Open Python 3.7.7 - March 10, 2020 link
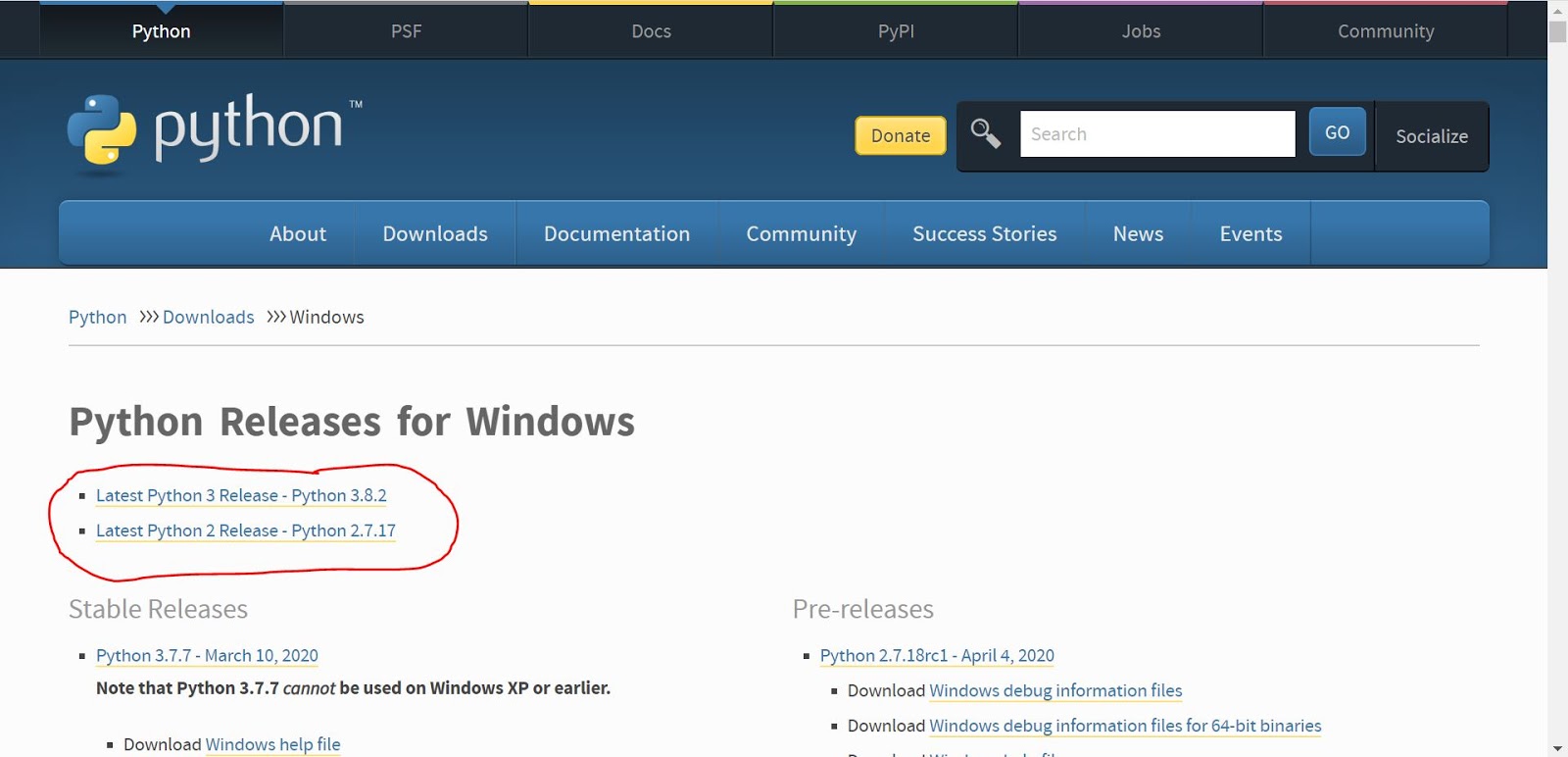The width and height of the screenshot is (1568, 757). pyautogui.click(x=207, y=655)
